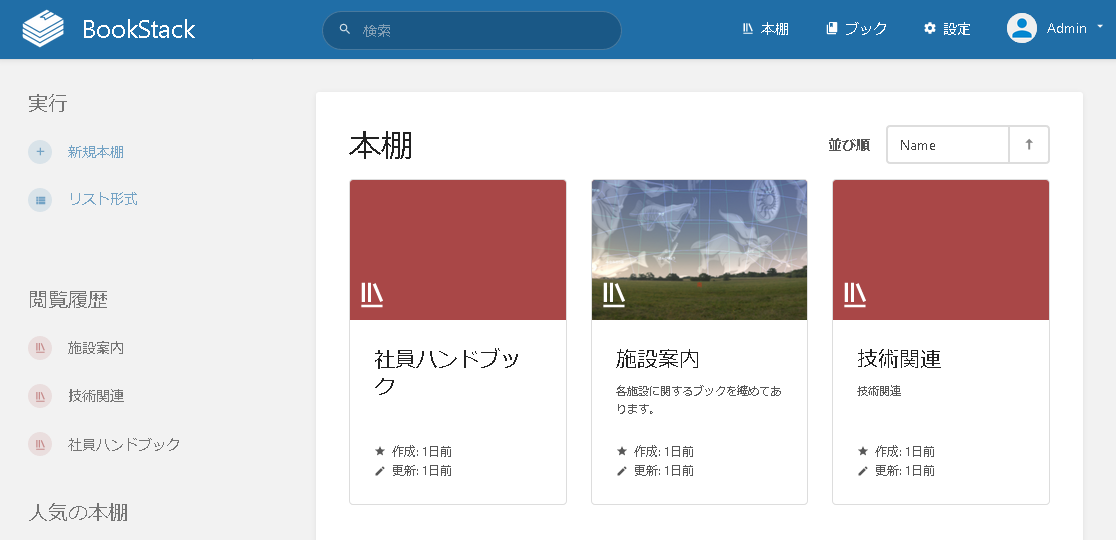Click the Admin user avatar icon

click(x=1021, y=28)
